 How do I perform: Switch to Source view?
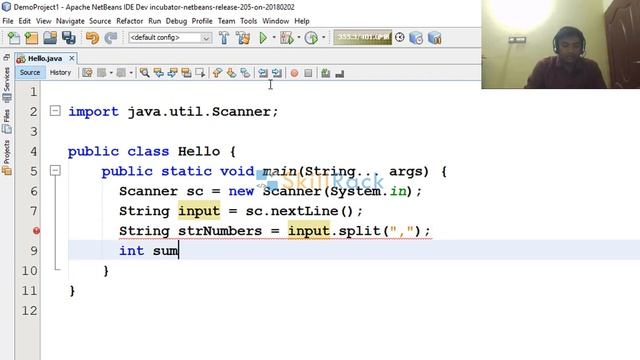(x=30, y=73)
